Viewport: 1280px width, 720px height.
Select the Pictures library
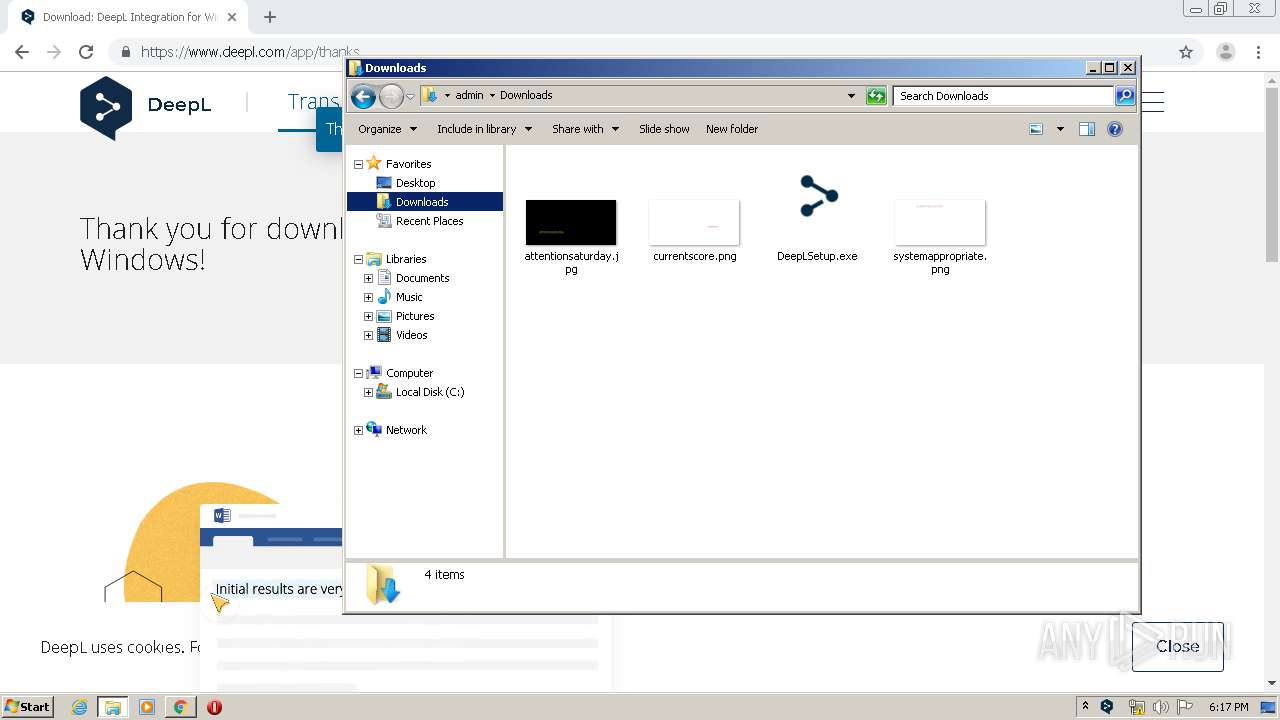click(x=415, y=316)
